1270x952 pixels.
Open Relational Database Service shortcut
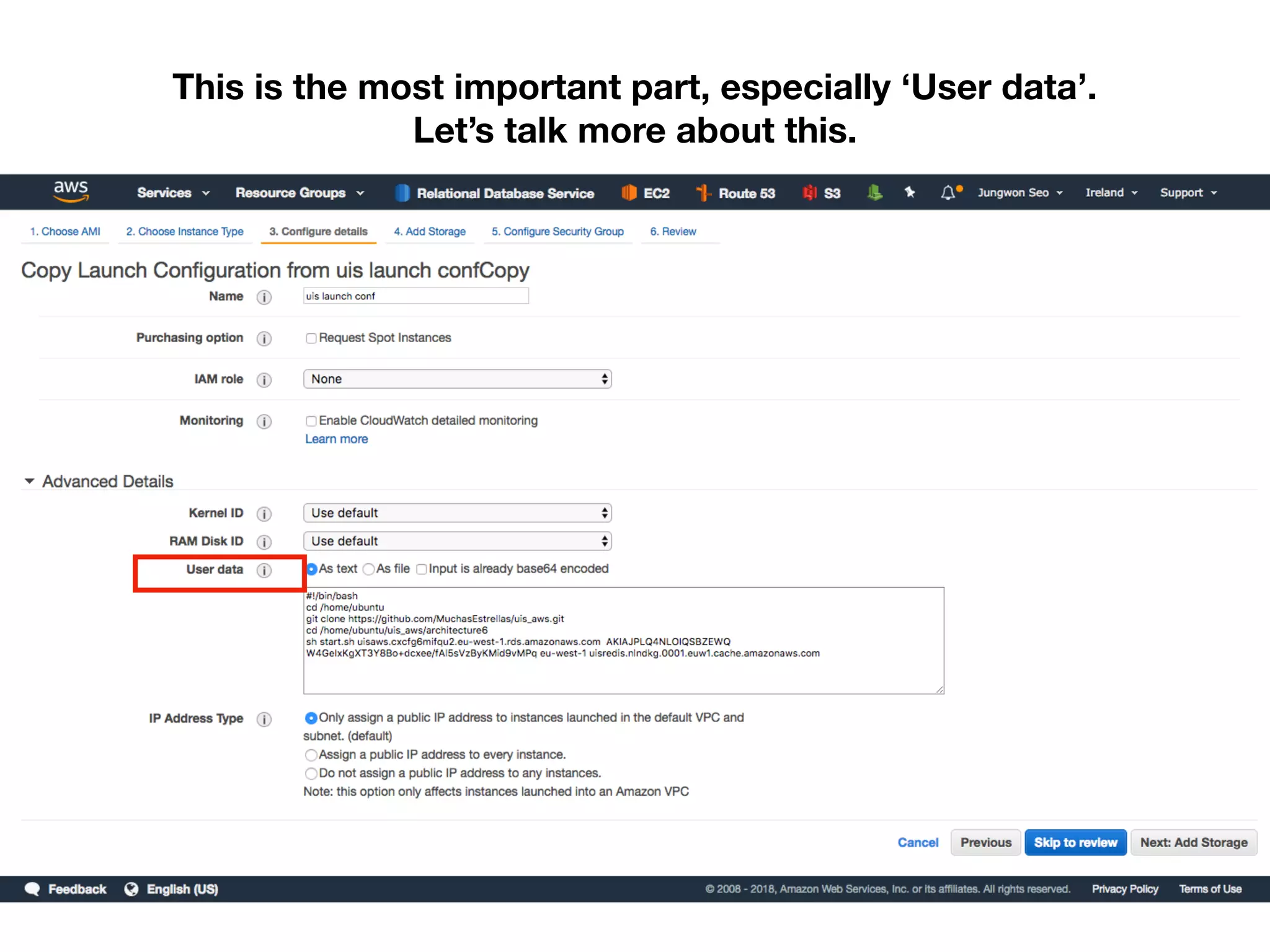[495, 193]
